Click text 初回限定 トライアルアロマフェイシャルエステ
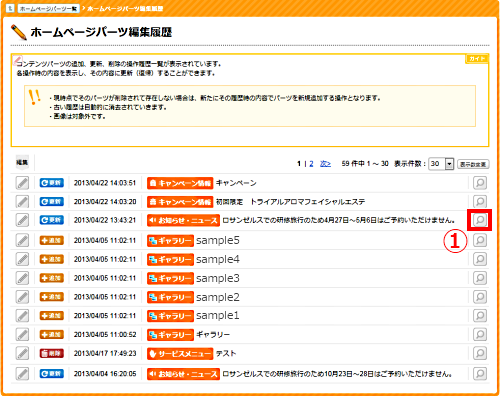The width and height of the screenshot is (500, 396). click(x=290, y=202)
